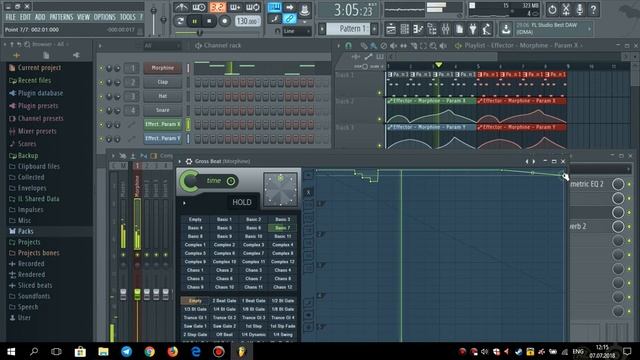
Task: Expand the news panel arrow
Action: pos(589,29)
